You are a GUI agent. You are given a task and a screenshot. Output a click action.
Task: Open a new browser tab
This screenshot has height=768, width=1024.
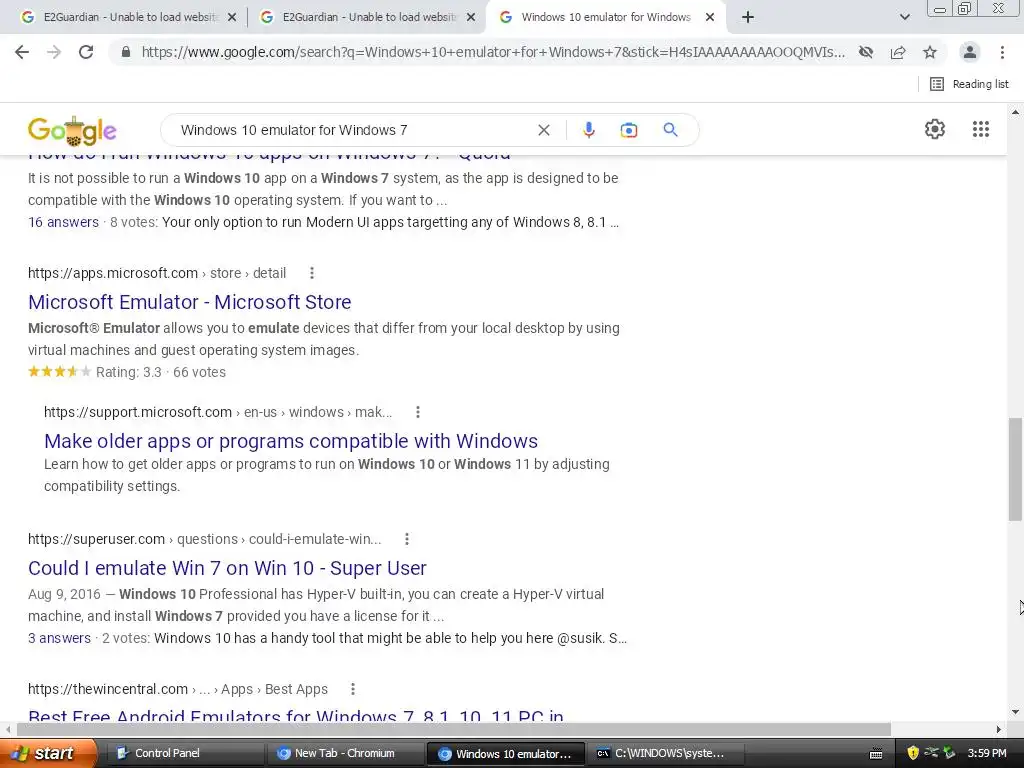[748, 18]
